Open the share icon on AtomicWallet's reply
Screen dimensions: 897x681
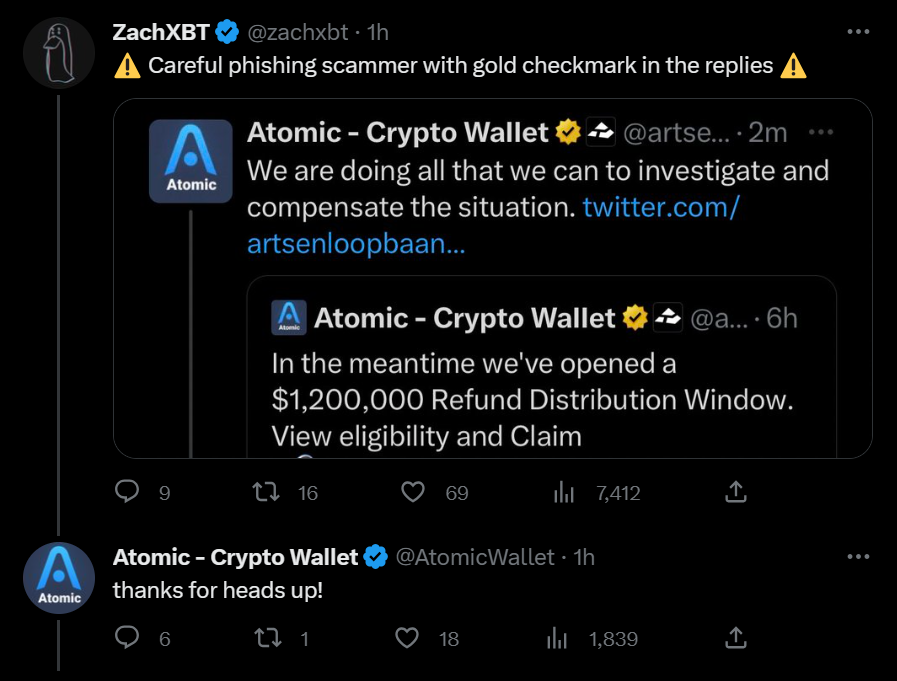pos(736,638)
